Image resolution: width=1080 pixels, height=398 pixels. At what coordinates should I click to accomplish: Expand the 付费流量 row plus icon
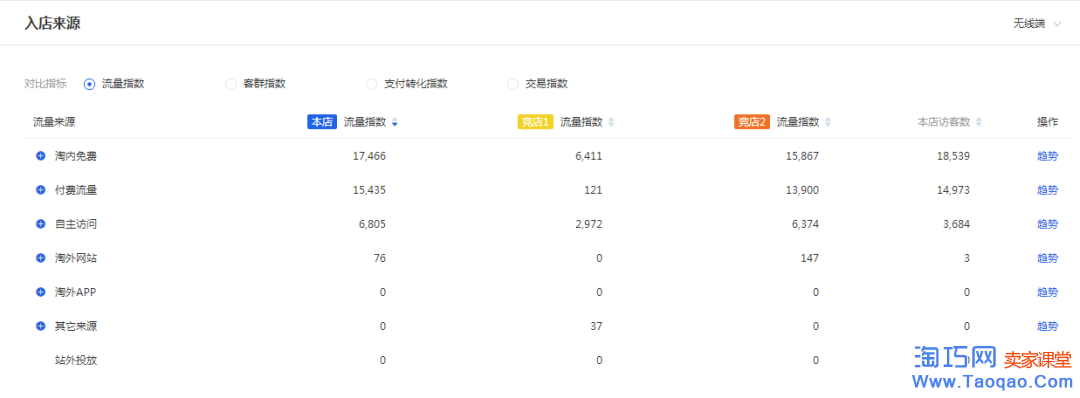coord(41,190)
